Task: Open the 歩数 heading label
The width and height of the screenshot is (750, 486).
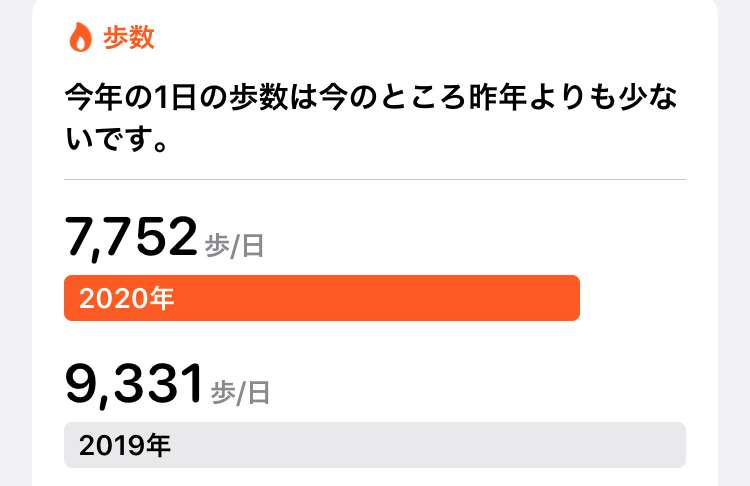Action: pyautogui.click(x=129, y=37)
